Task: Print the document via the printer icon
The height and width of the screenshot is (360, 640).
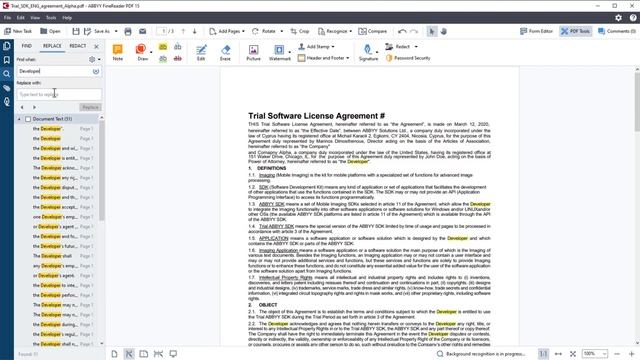Action: pyautogui.click(x=128, y=31)
